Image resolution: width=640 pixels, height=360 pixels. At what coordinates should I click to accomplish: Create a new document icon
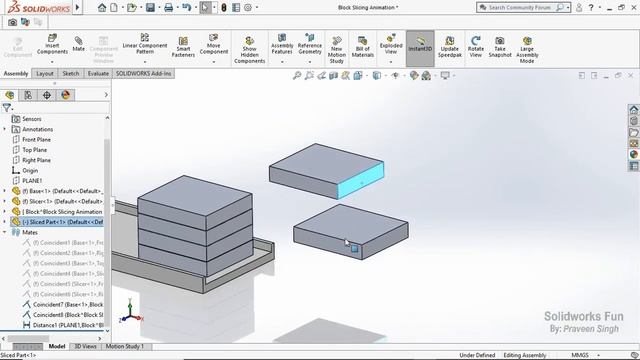pos(114,7)
